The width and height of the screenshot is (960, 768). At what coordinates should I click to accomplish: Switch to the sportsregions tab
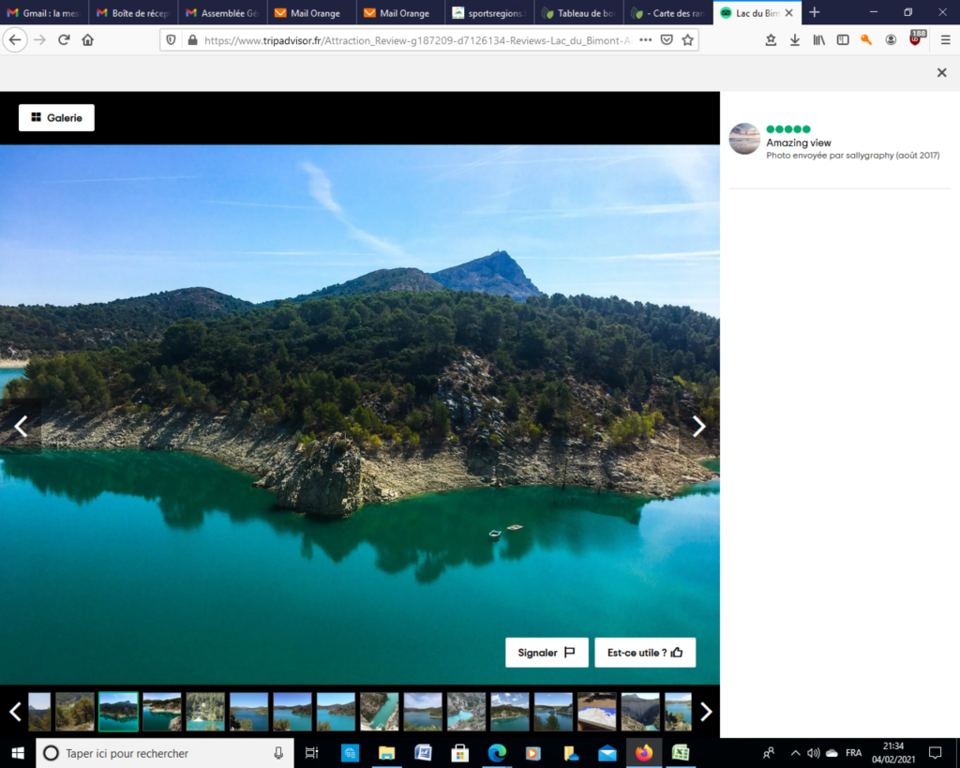click(489, 13)
